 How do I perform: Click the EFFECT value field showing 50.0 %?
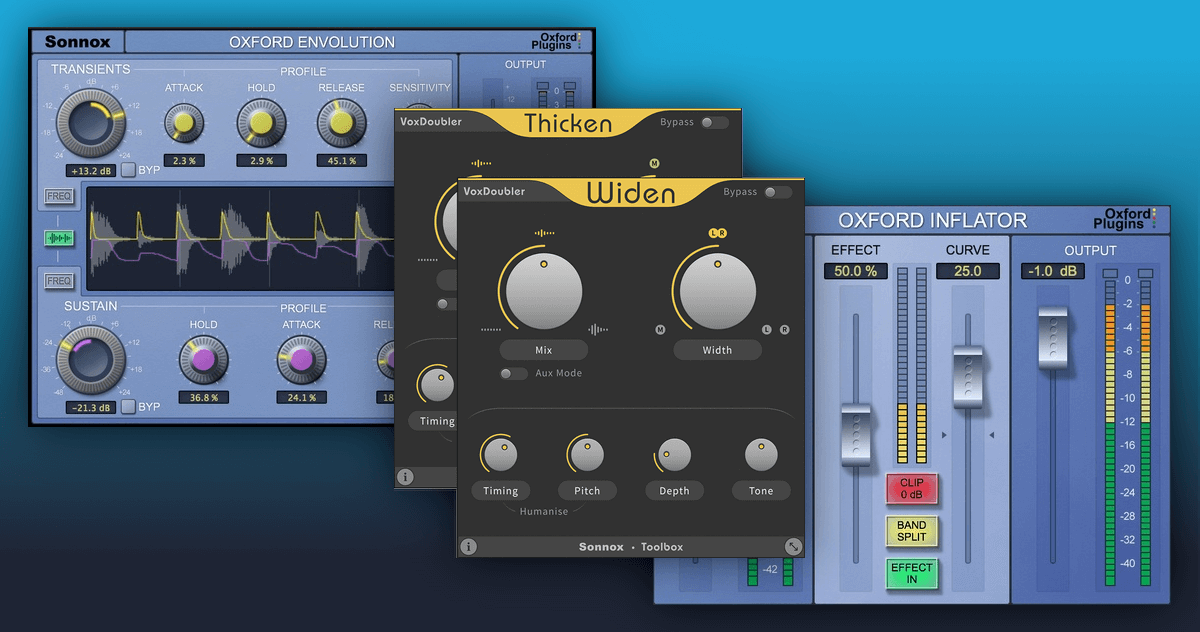point(855,271)
